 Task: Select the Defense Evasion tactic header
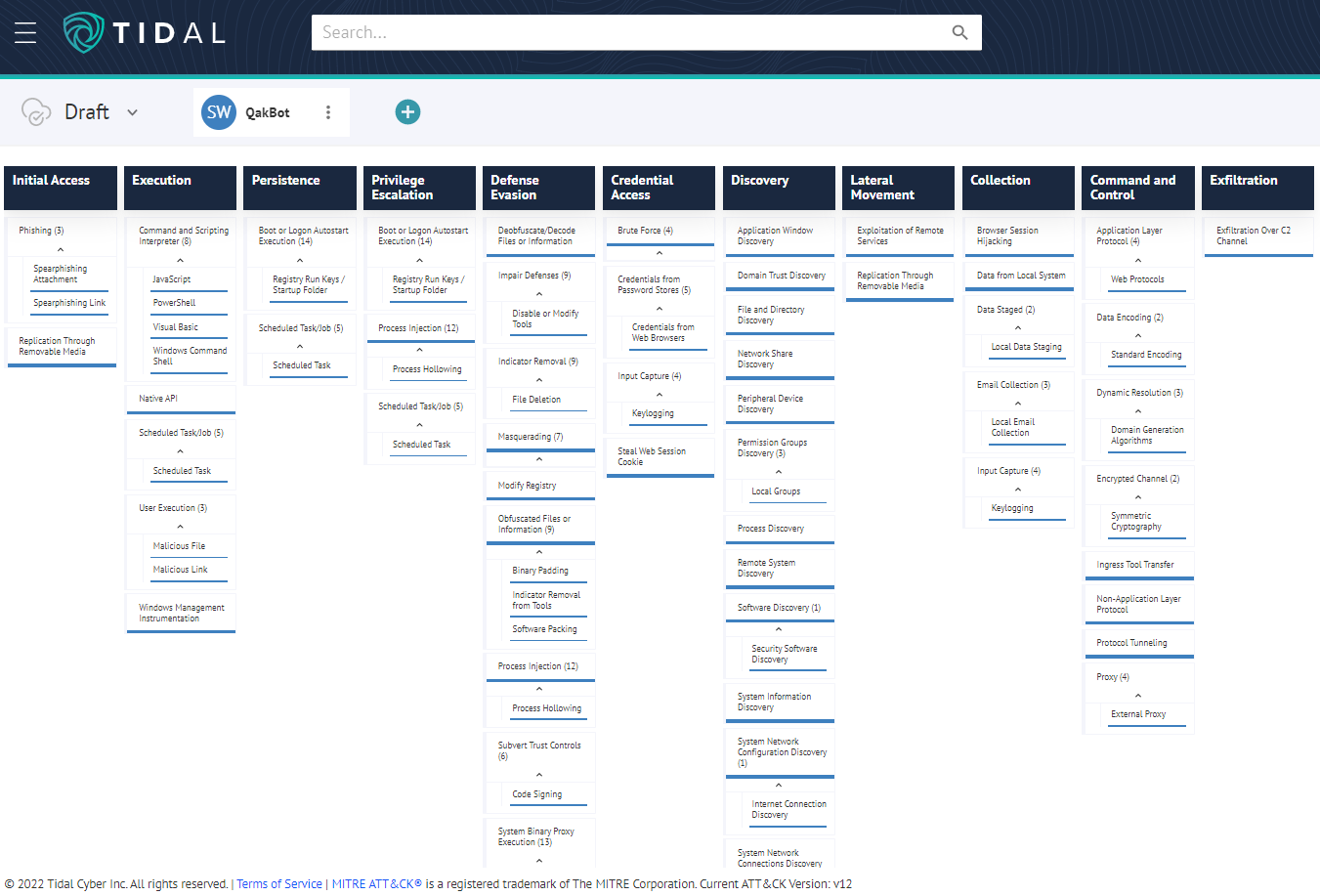[x=539, y=188]
